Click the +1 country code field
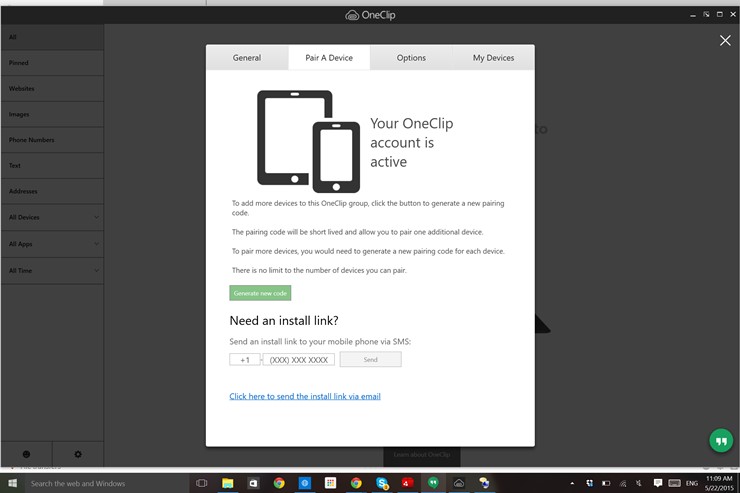The width and height of the screenshot is (740, 493). pyautogui.click(x=244, y=359)
